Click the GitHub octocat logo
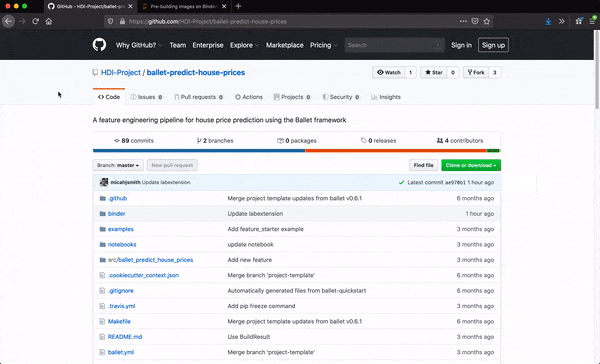The image size is (600, 364). click(x=99, y=45)
